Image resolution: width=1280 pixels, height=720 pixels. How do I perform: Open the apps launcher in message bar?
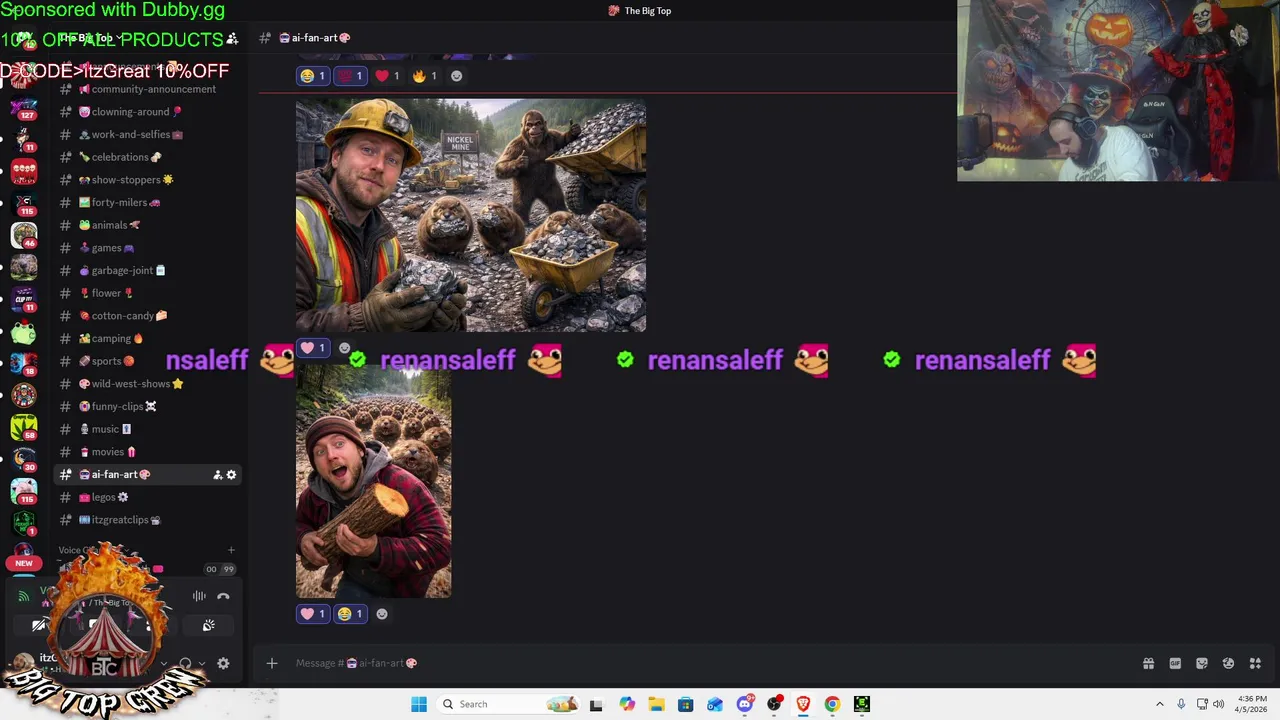coord(1255,663)
